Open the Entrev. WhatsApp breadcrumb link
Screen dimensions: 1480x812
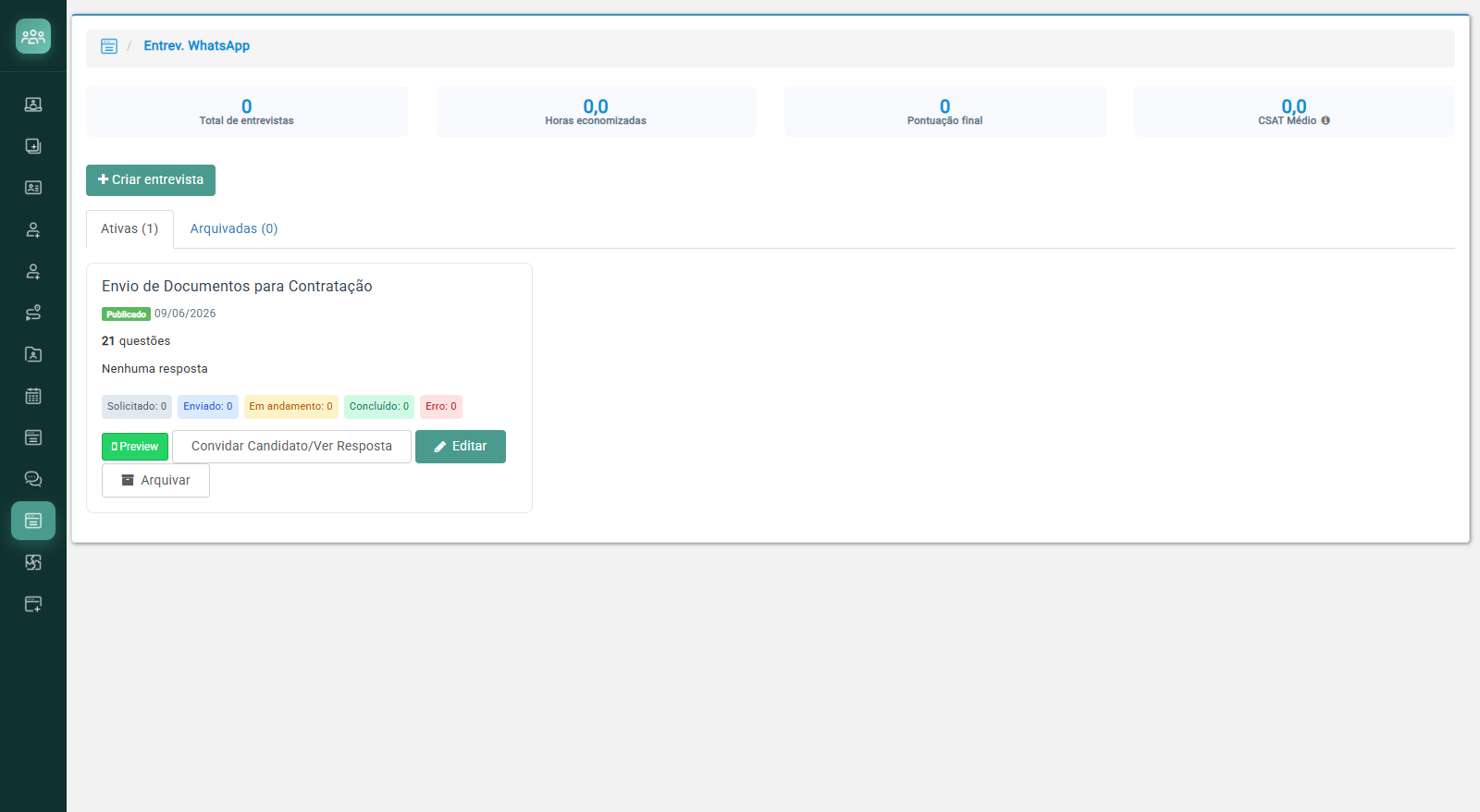(196, 46)
